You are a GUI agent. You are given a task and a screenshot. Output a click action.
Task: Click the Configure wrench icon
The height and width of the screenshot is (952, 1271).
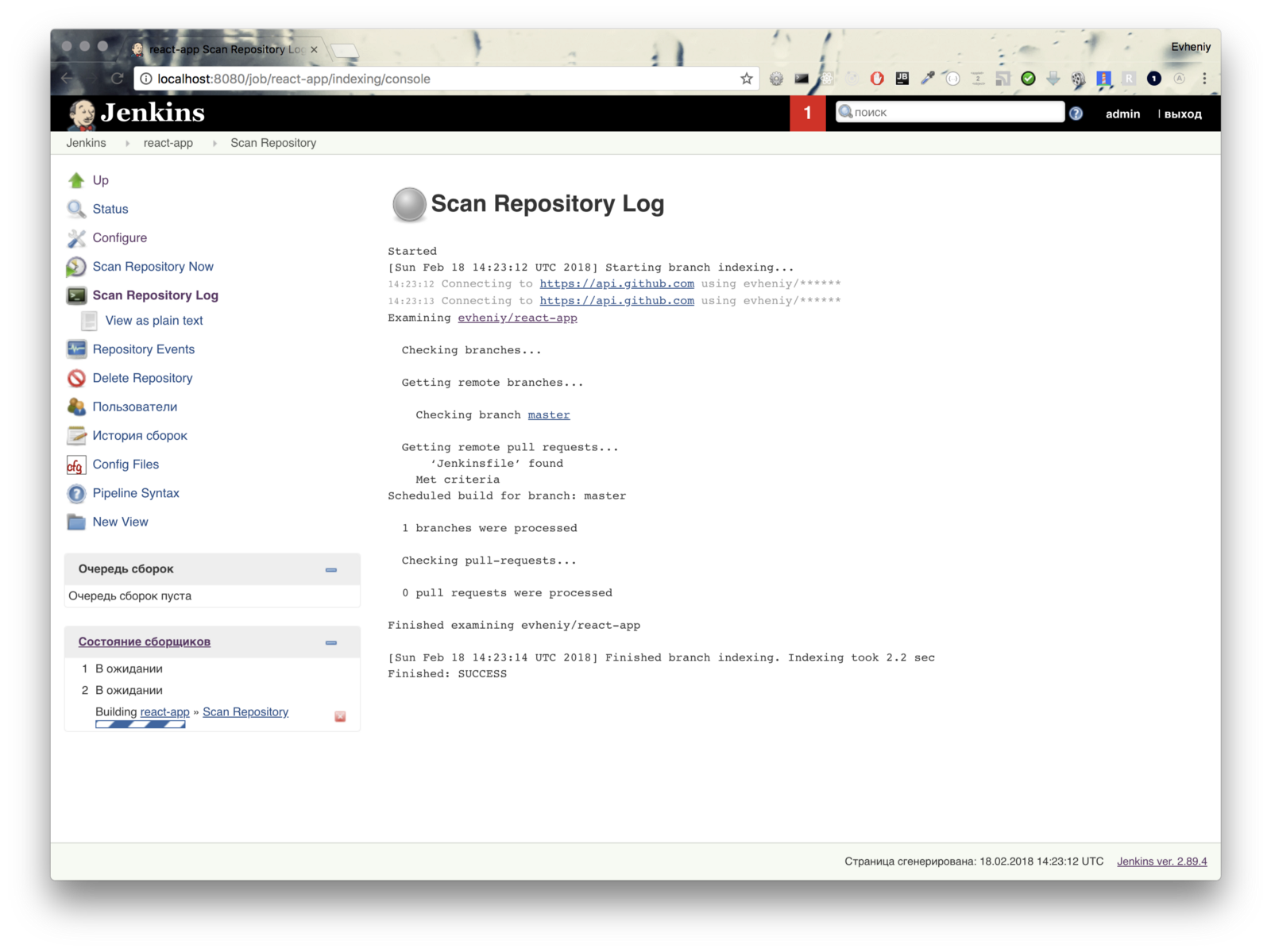(x=76, y=238)
